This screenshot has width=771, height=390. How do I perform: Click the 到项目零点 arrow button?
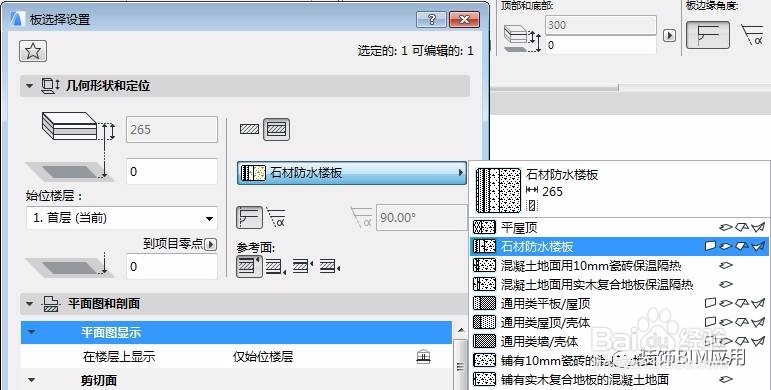pyautogui.click(x=210, y=244)
